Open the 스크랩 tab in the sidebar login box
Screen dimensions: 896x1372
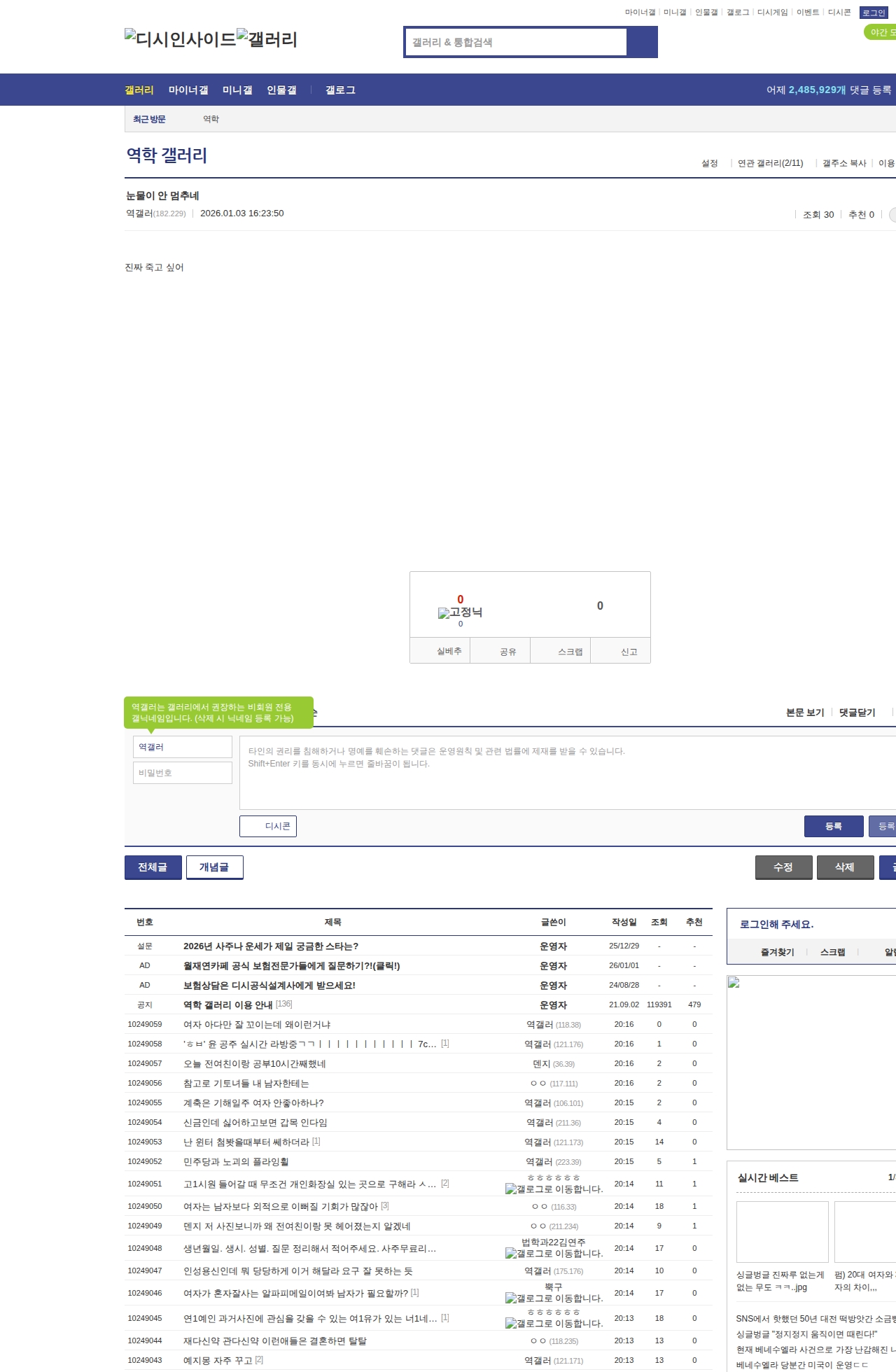(x=833, y=953)
